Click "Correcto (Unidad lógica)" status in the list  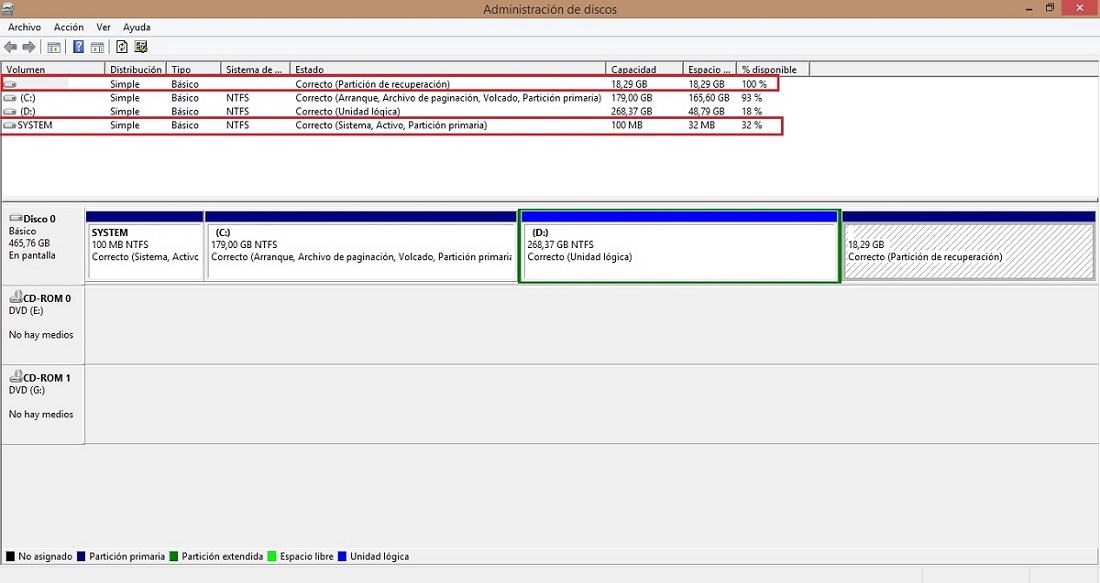pos(347,112)
